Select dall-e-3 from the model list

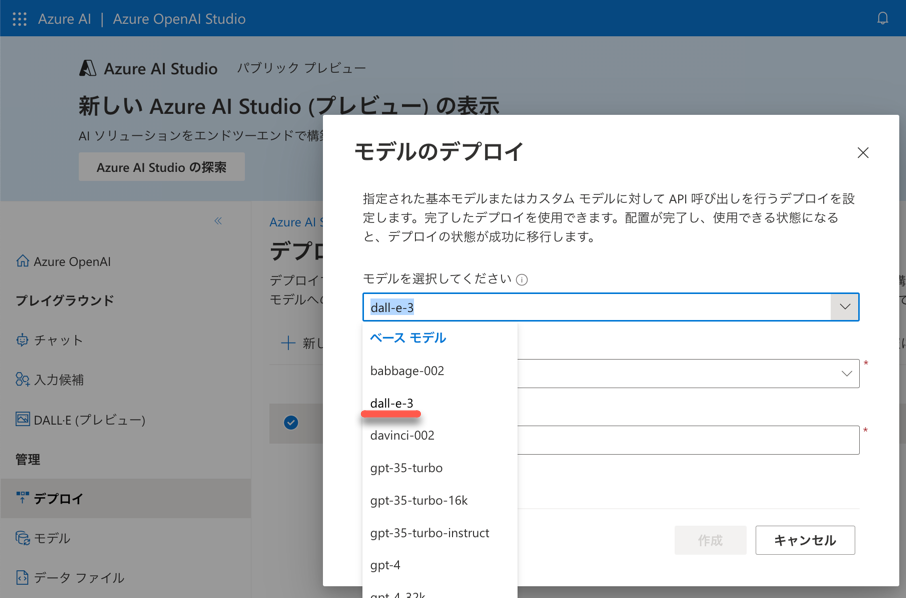(x=392, y=403)
